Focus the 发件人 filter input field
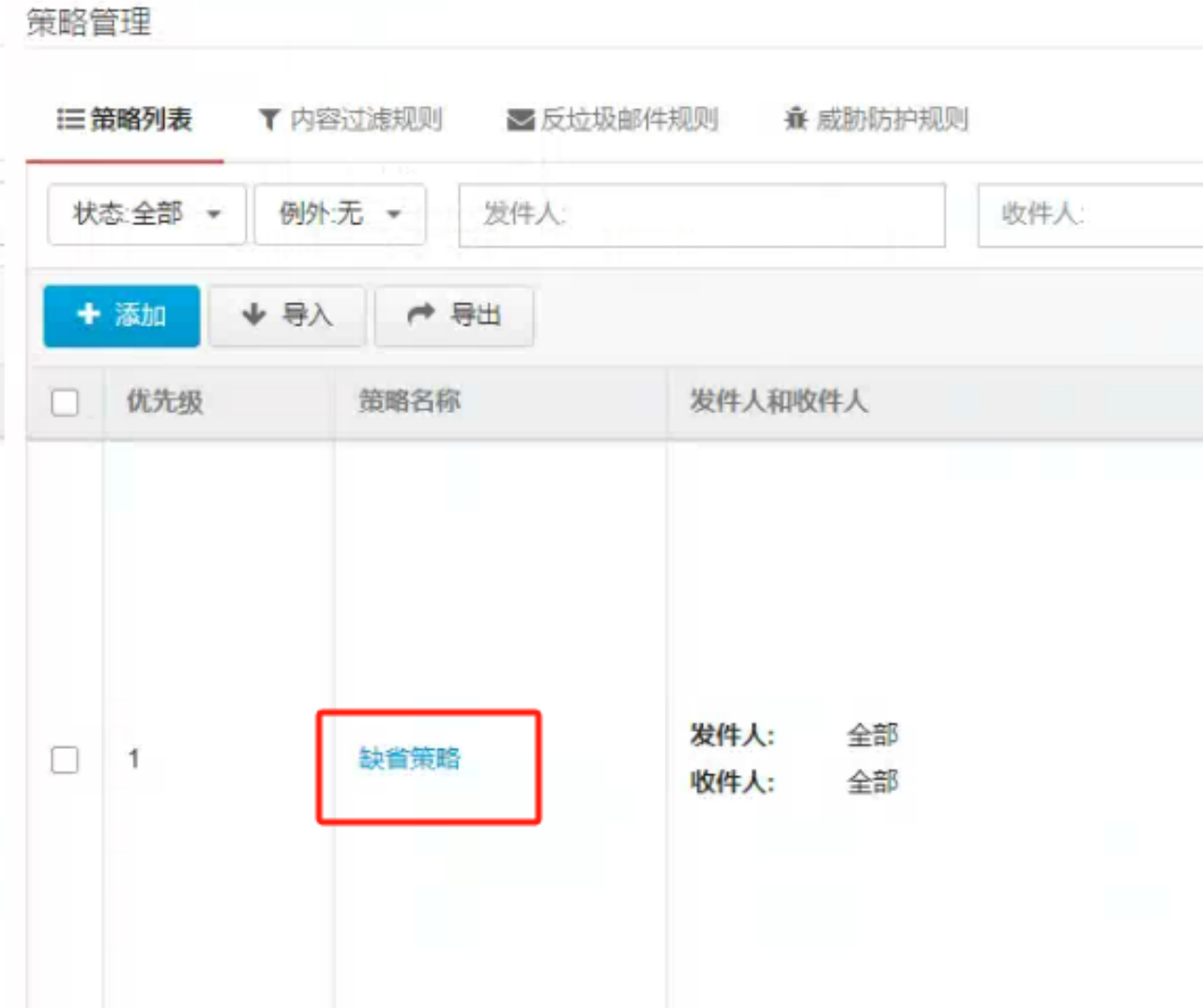 coord(701,215)
